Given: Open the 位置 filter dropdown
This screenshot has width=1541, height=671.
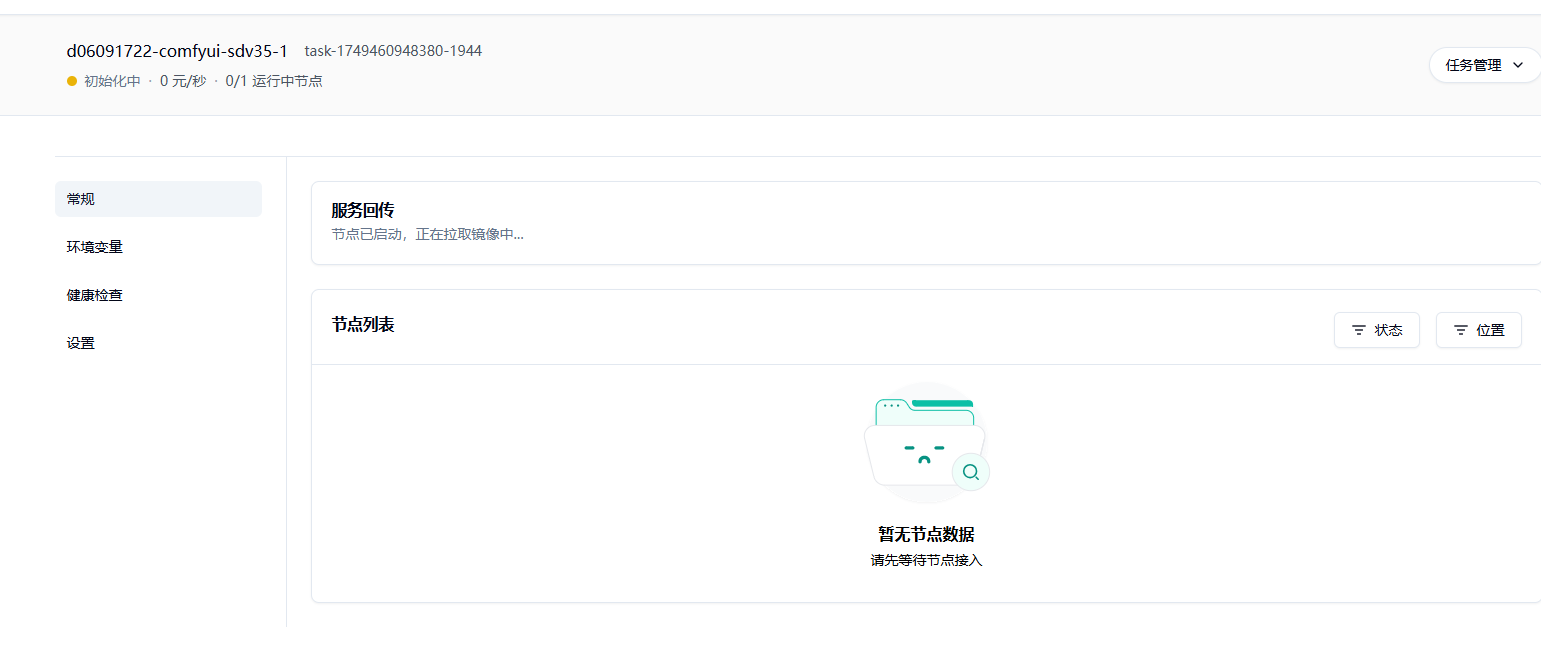Looking at the screenshot, I should coord(1478,330).
